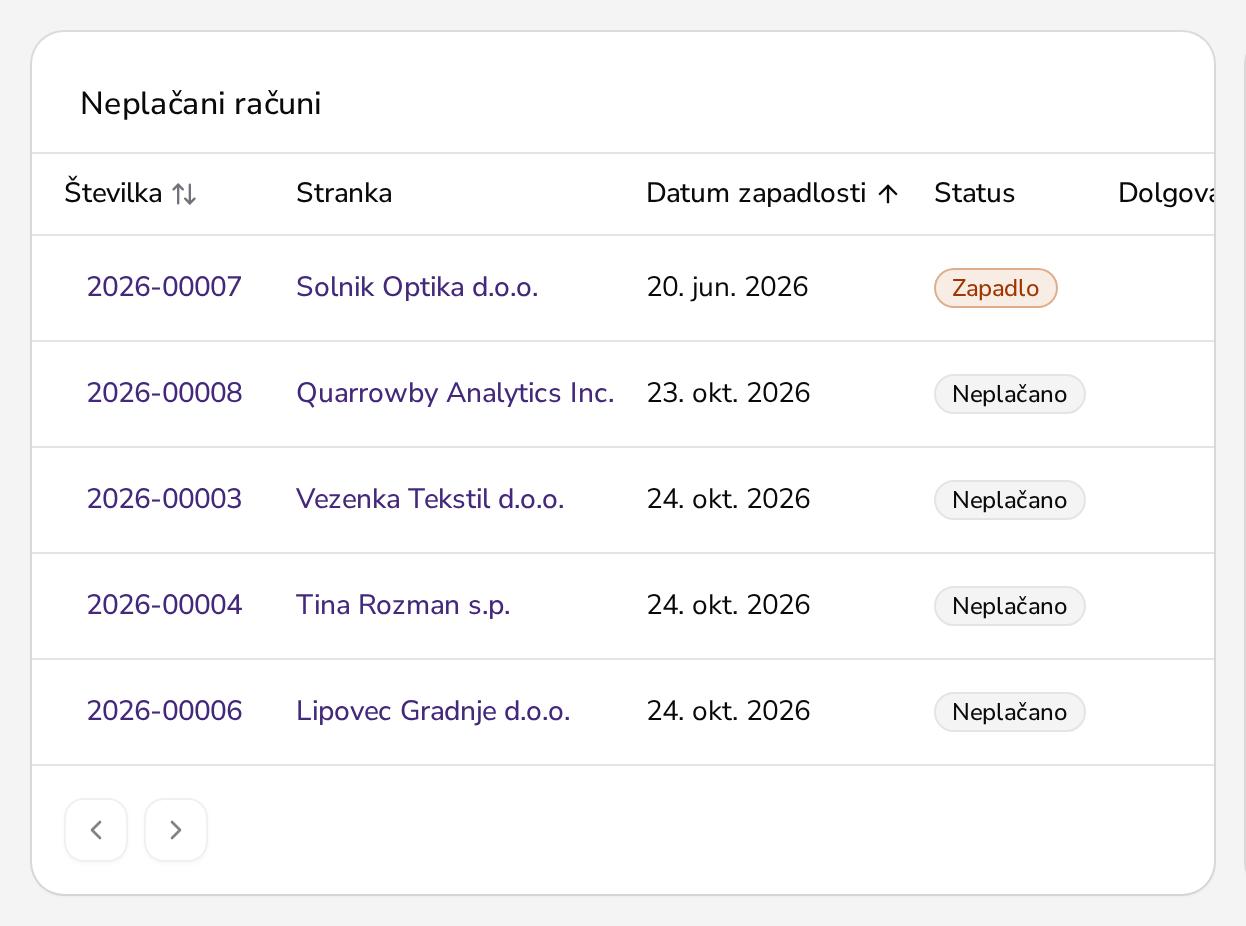Click Neplačano badge for Tina Rozman
Viewport: 1246px width, 926px height.
1010,606
